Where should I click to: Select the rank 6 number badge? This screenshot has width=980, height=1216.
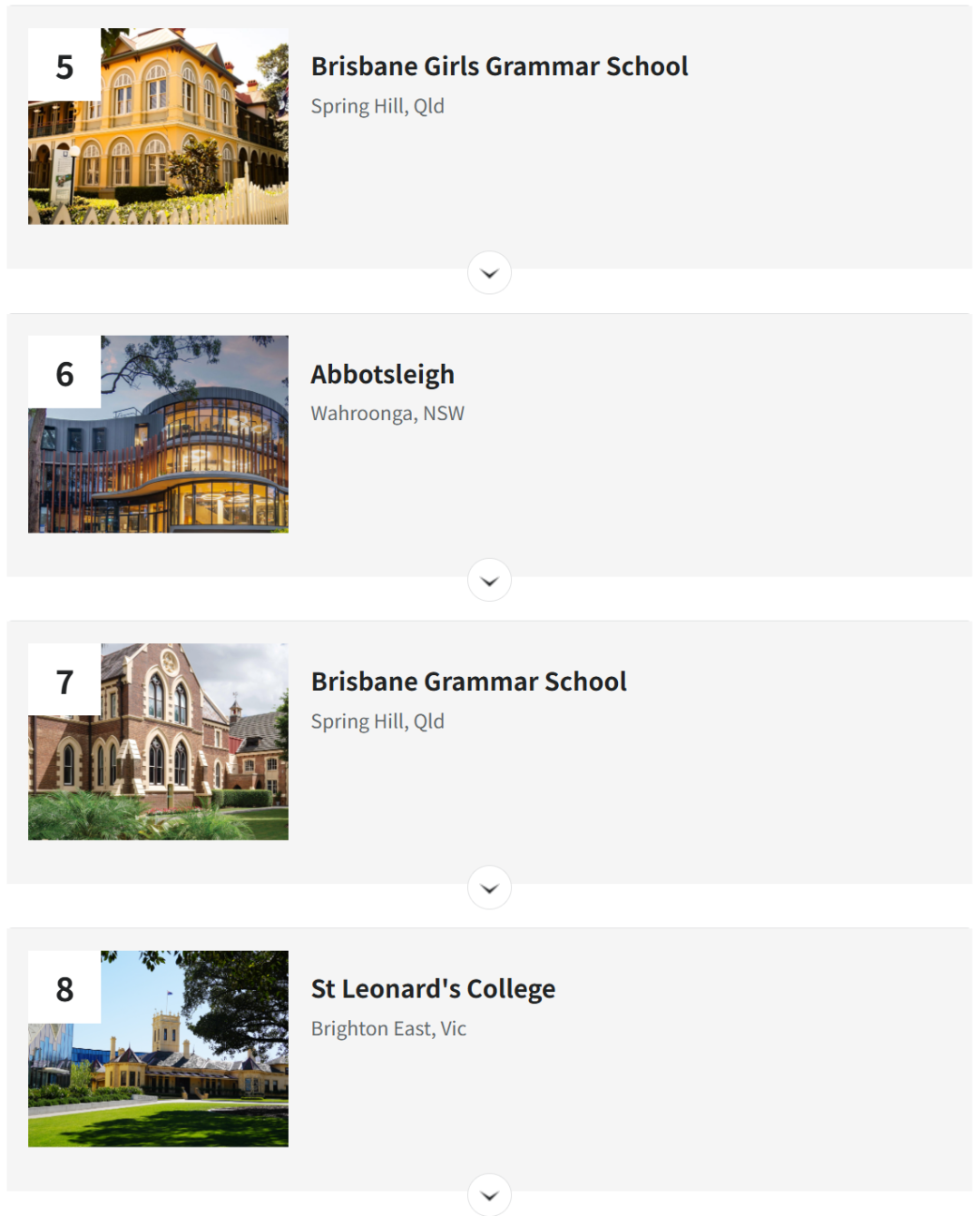point(64,373)
